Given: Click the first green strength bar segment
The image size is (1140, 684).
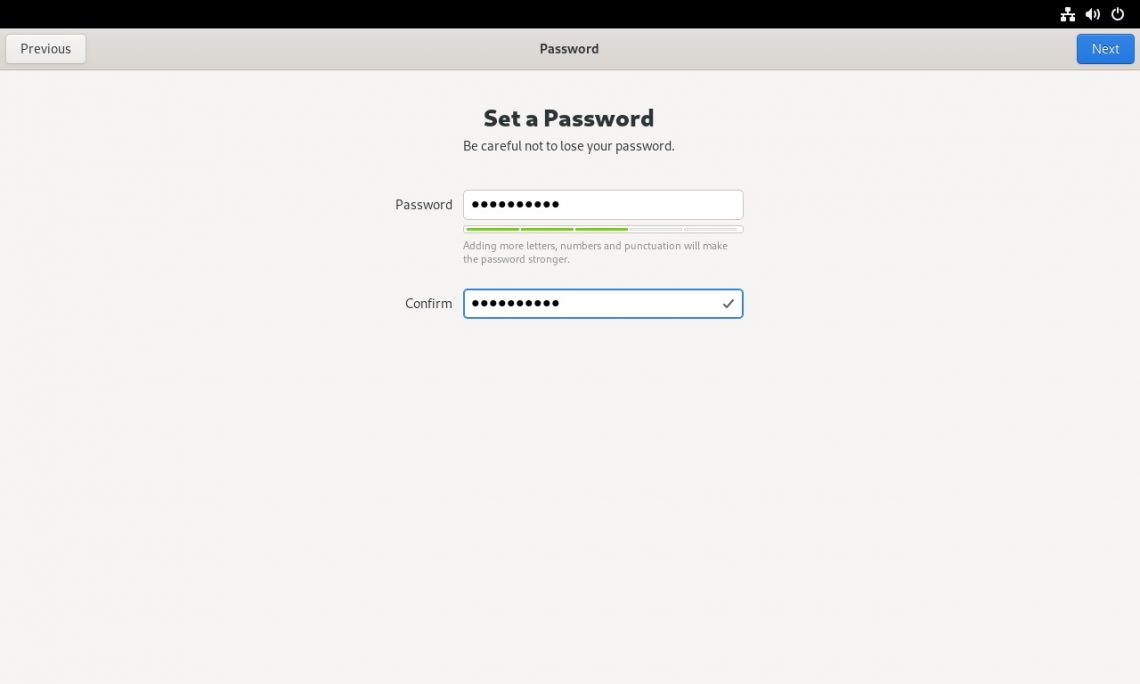Looking at the screenshot, I should tap(492, 229).
